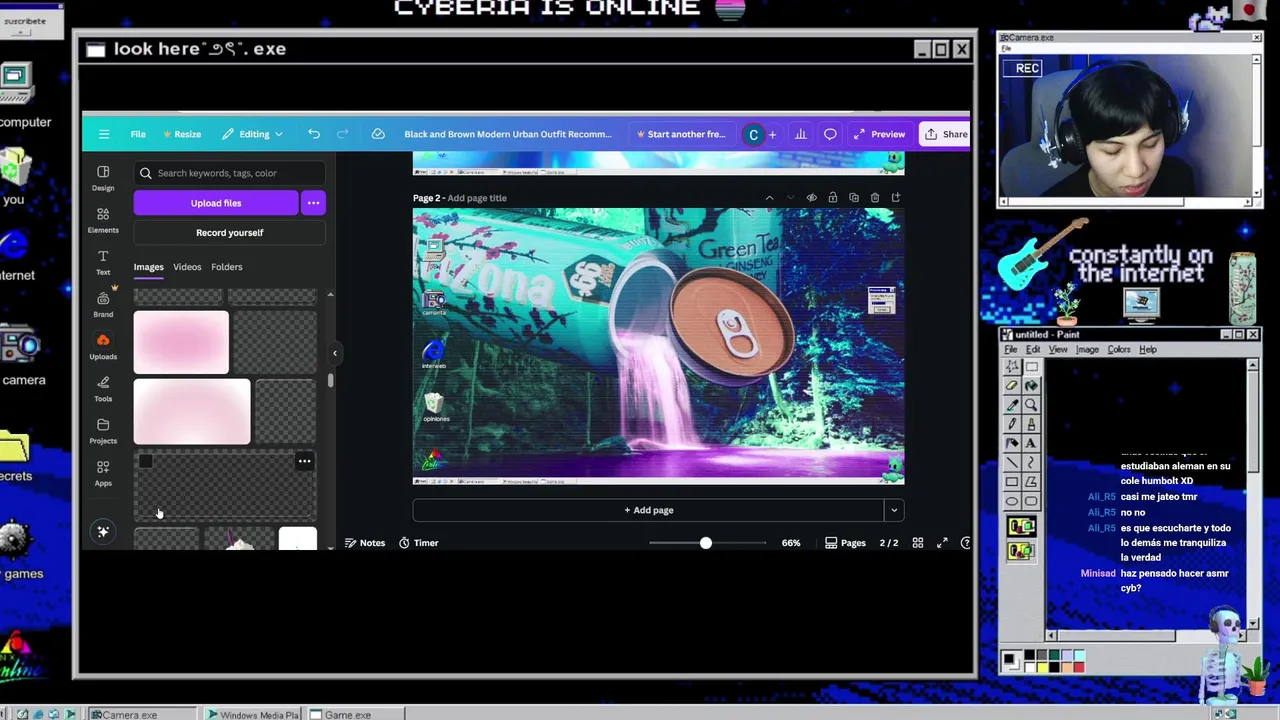Open the Apps panel in sidebar
The height and width of the screenshot is (720, 1280).
point(103,473)
